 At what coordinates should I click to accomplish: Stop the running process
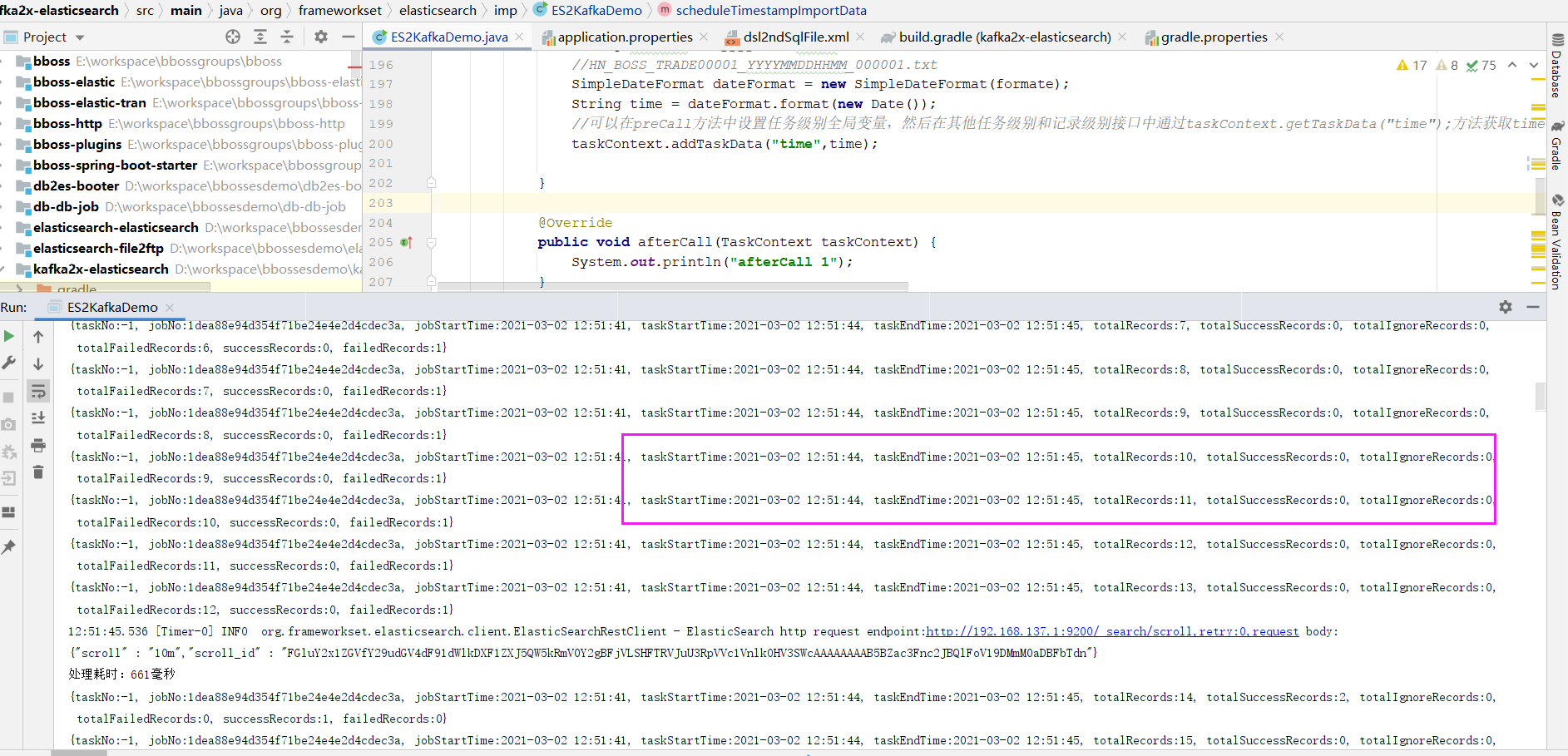9,398
